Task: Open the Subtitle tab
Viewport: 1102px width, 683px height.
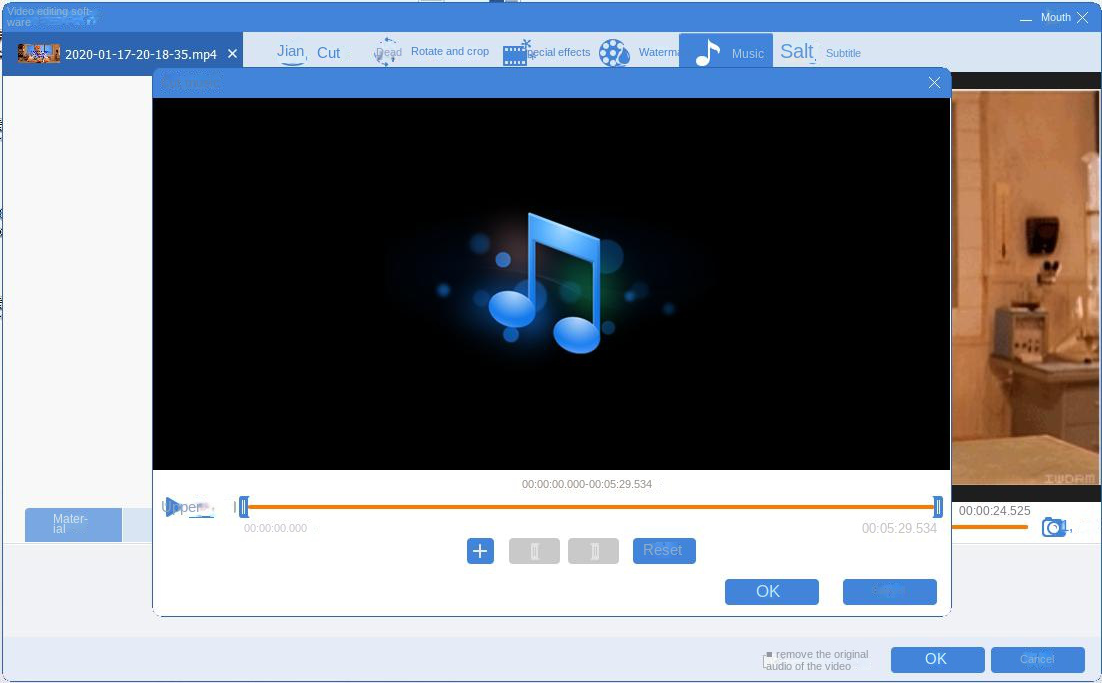Action: click(x=843, y=53)
